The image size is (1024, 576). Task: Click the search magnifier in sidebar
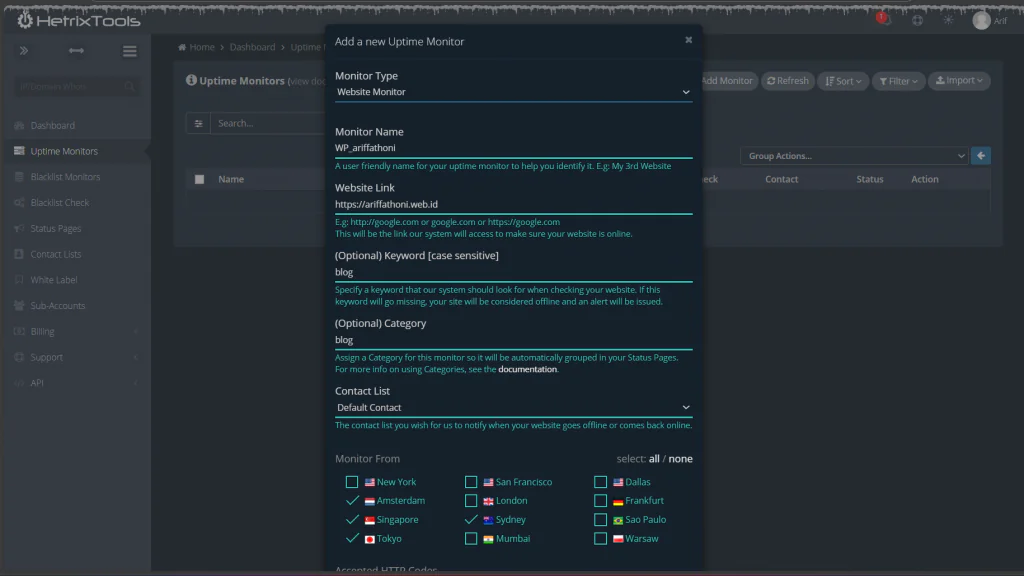(x=129, y=86)
